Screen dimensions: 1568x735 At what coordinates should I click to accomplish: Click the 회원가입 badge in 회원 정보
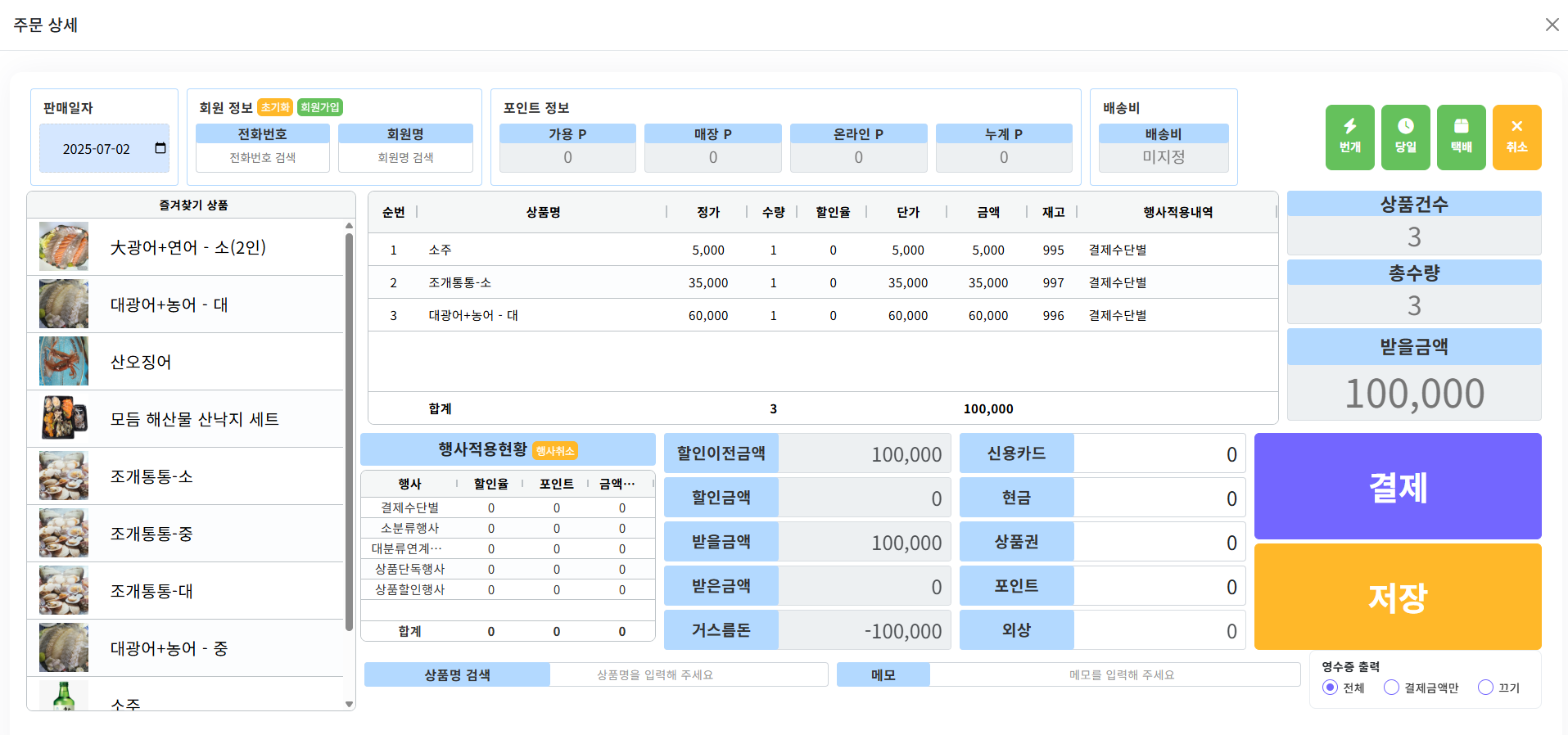point(319,107)
